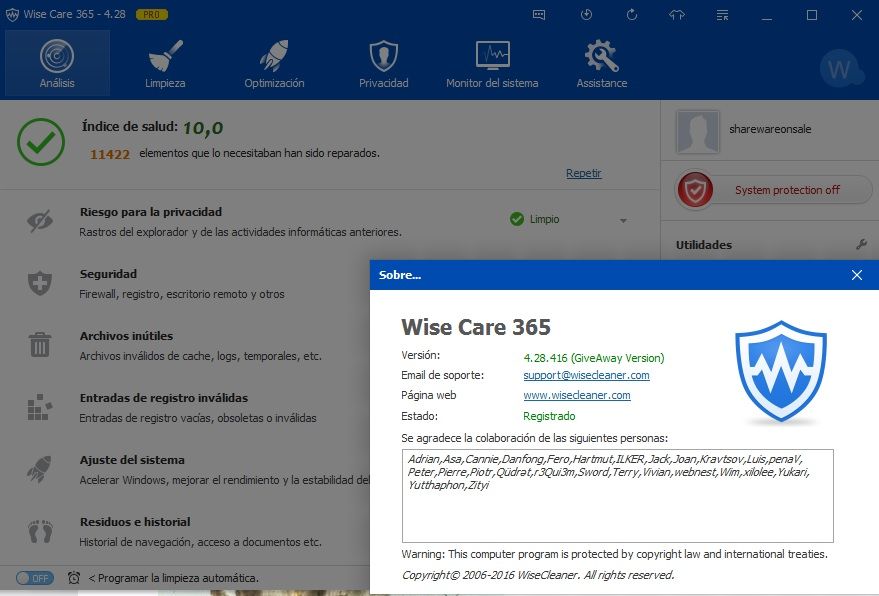Click the feedback message icon in title bar
This screenshot has width=879, height=596.
tap(539, 15)
